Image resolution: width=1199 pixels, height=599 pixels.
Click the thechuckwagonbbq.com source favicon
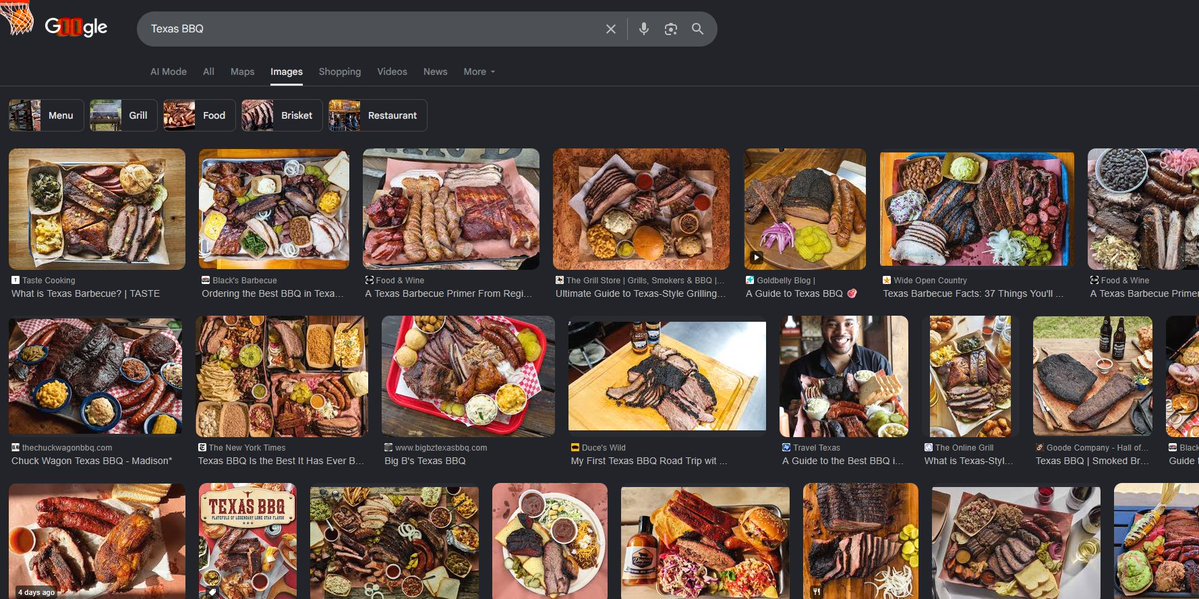pyautogui.click(x=15, y=448)
